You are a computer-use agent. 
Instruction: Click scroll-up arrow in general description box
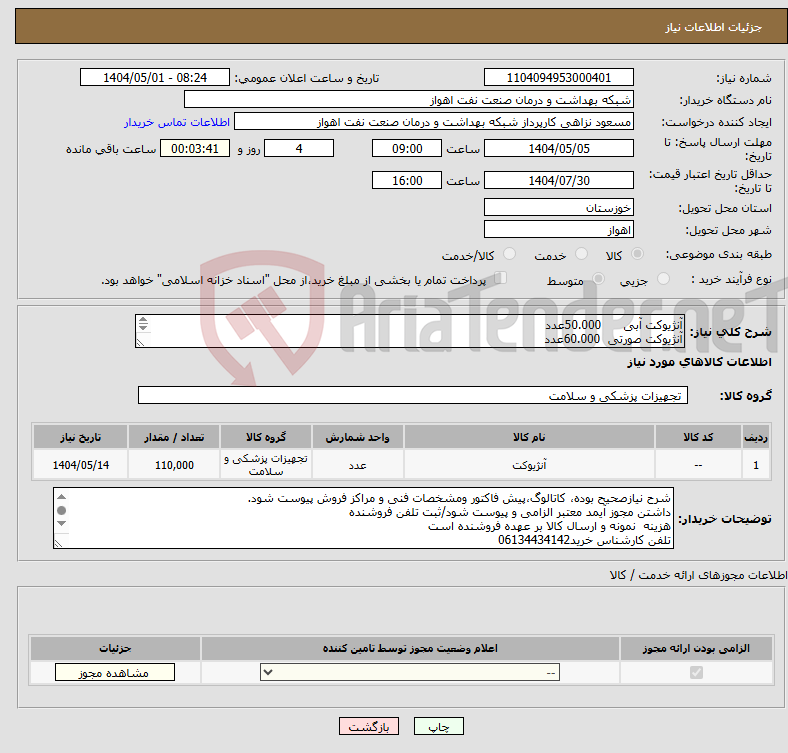[x=143, y=321]
